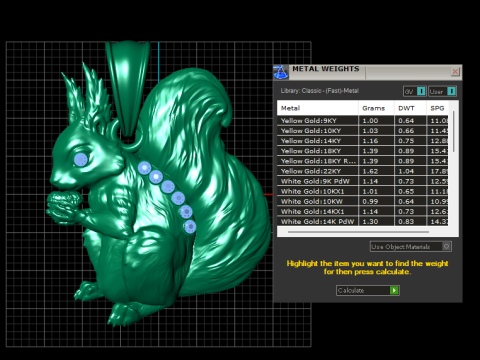Select the Yellow Gold:10KY row
The height and width of the screenshot is (360, 480).
click(x=363, y=131)
